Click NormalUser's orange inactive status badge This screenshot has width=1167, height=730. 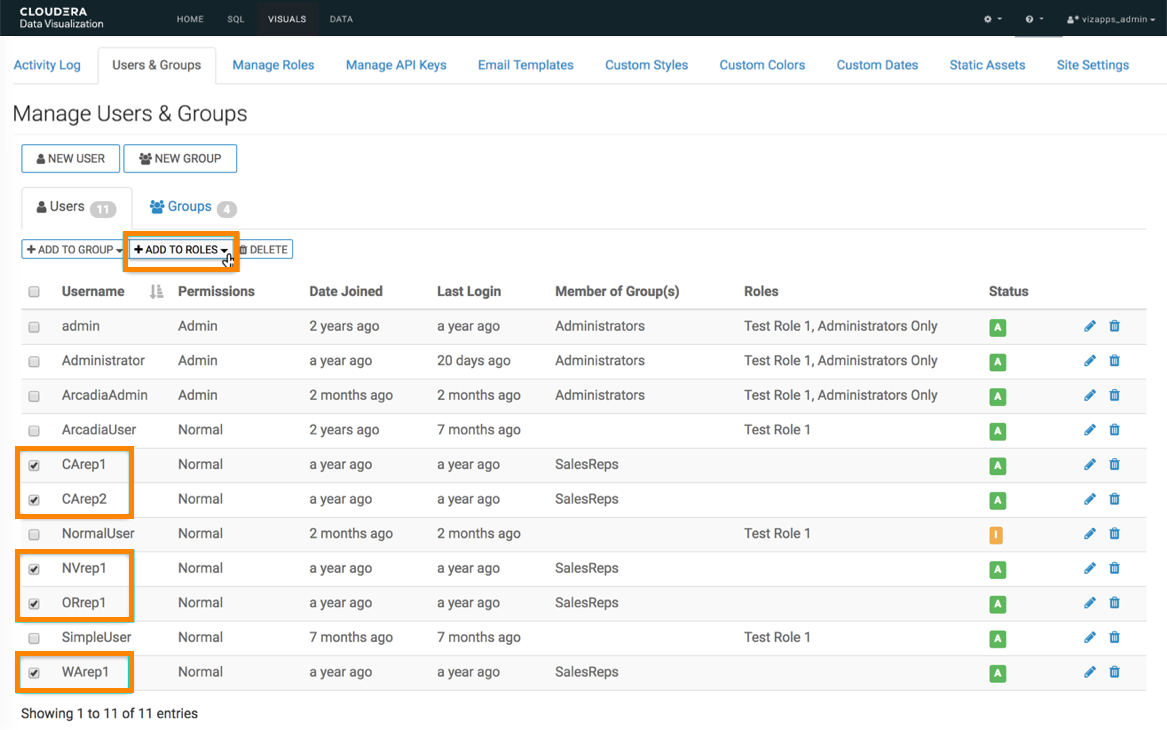click(x=997, y=534)
